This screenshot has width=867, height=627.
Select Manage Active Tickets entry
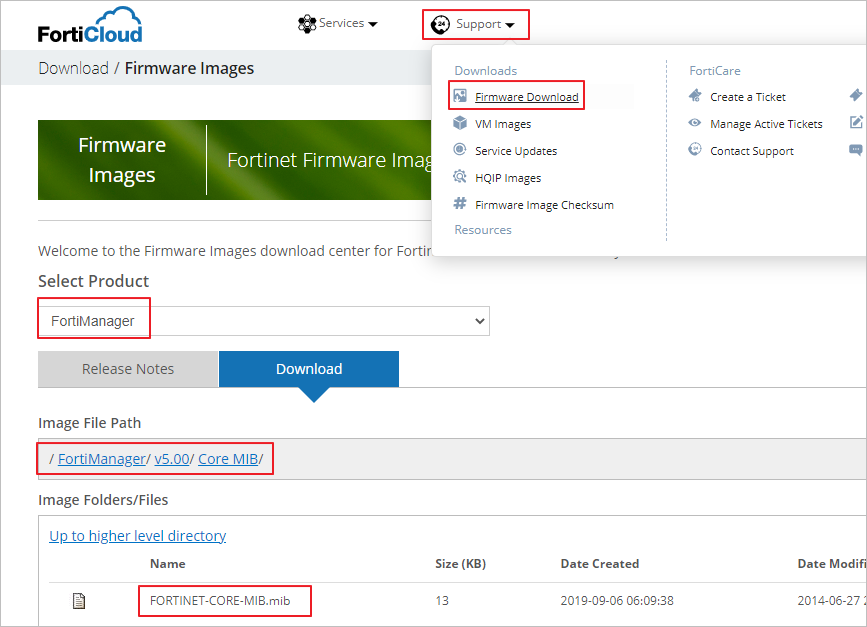[x=766, y=124]
